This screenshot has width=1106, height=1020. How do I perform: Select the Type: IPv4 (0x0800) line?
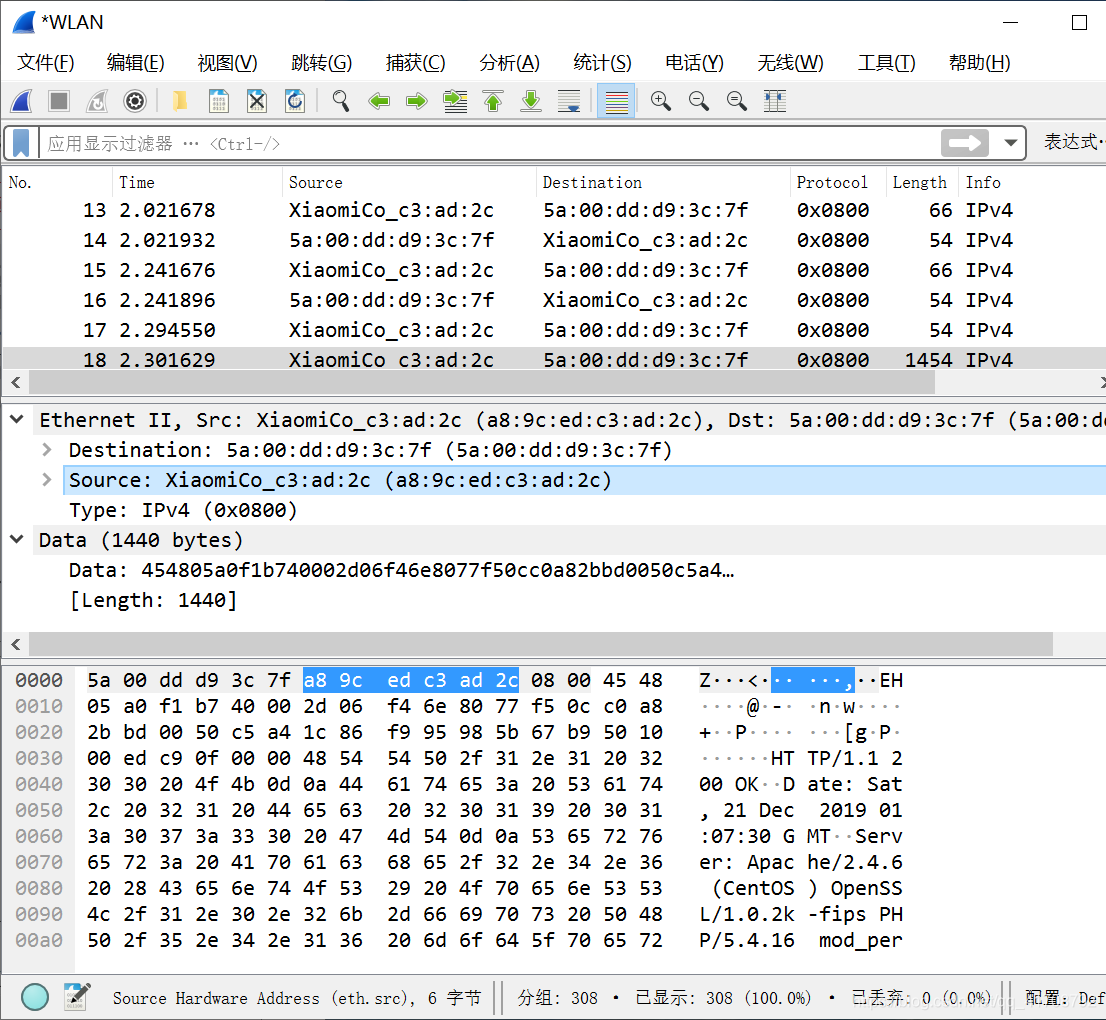pos(183,510)
